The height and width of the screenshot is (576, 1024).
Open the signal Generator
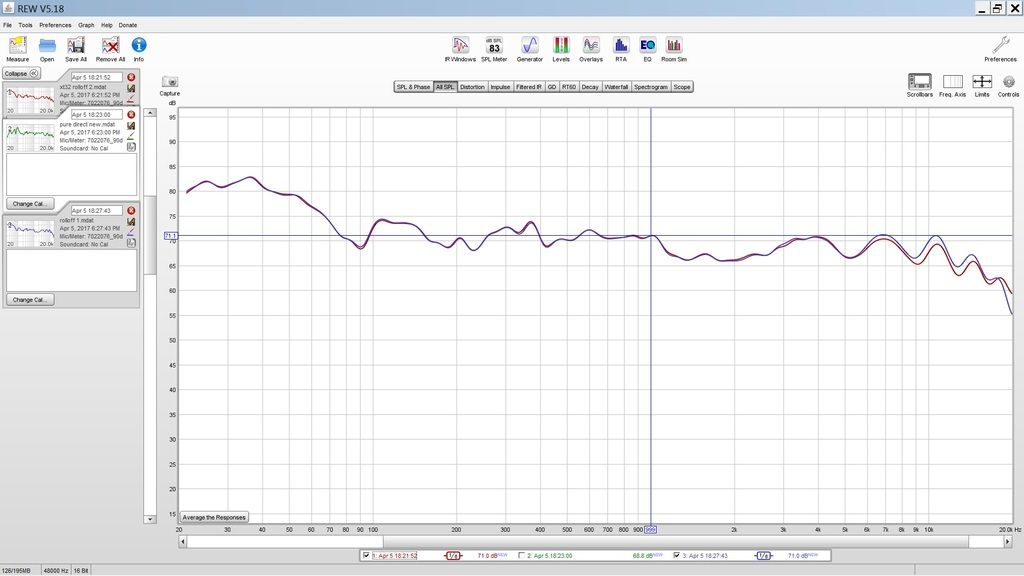(x=530, y=49)
